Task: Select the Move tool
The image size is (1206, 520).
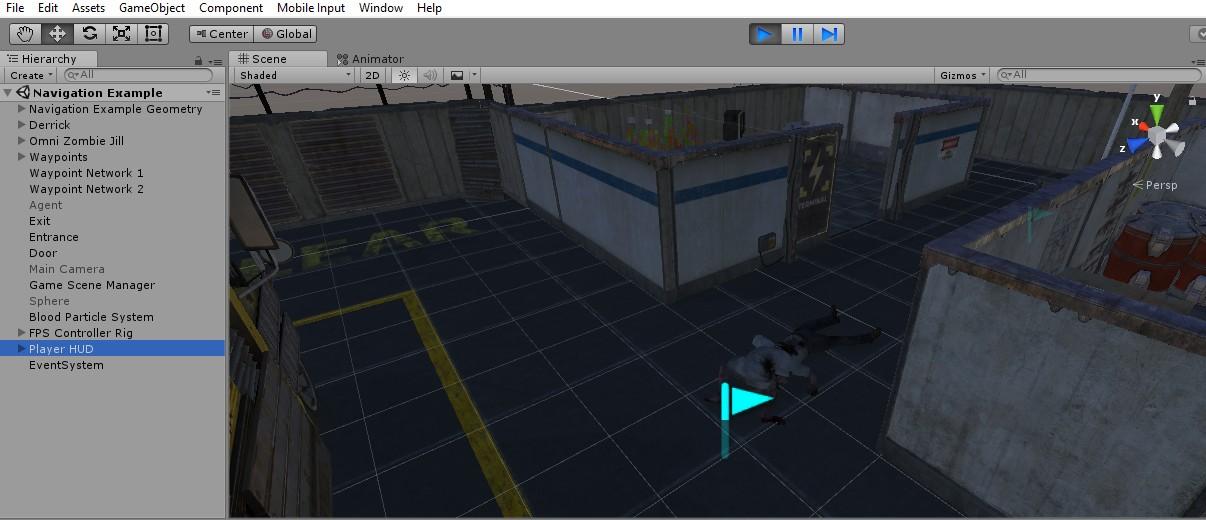Action: tap(57, 34)
